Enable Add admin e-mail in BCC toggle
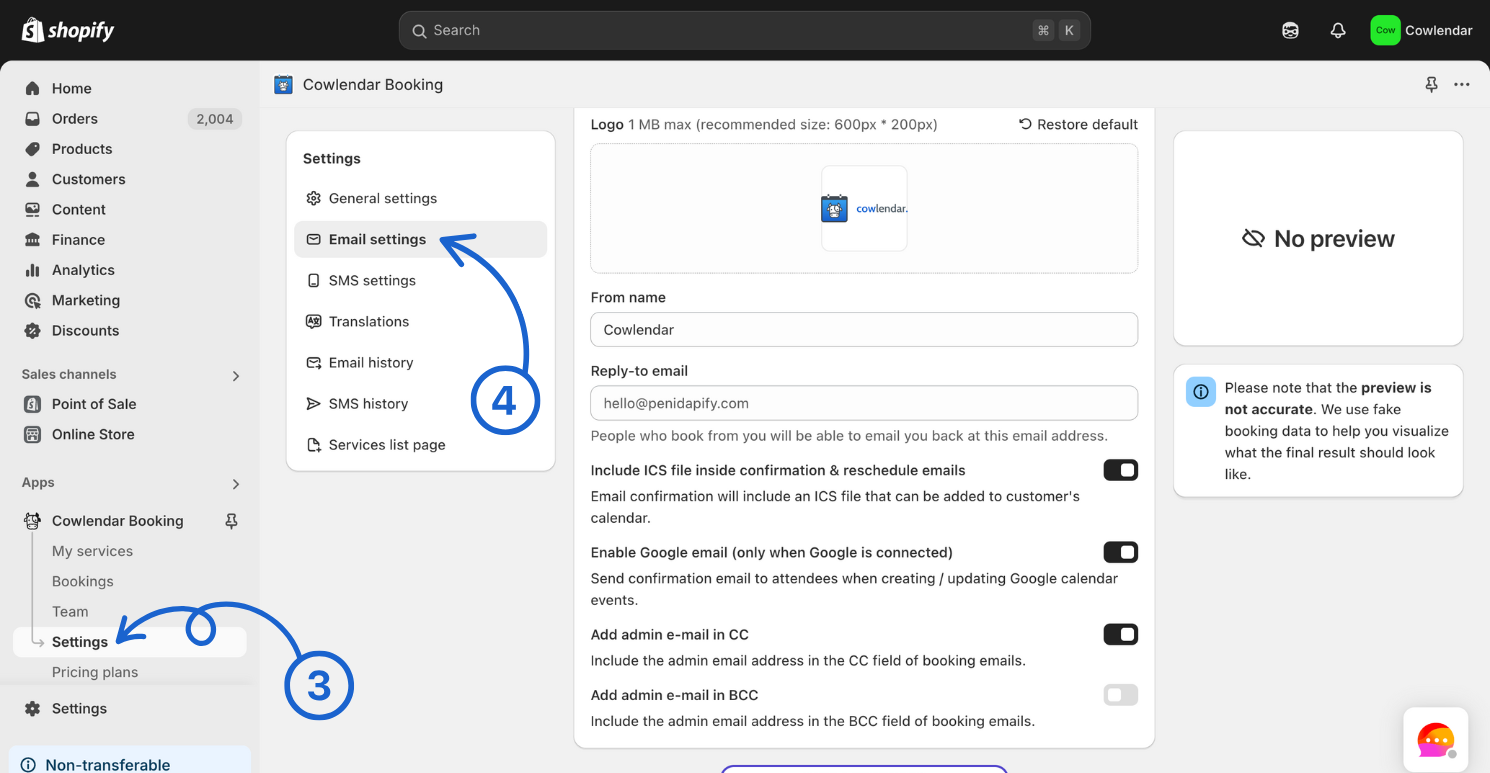The width and height of the screenshot is (1490, 773). coord(1120,695)
